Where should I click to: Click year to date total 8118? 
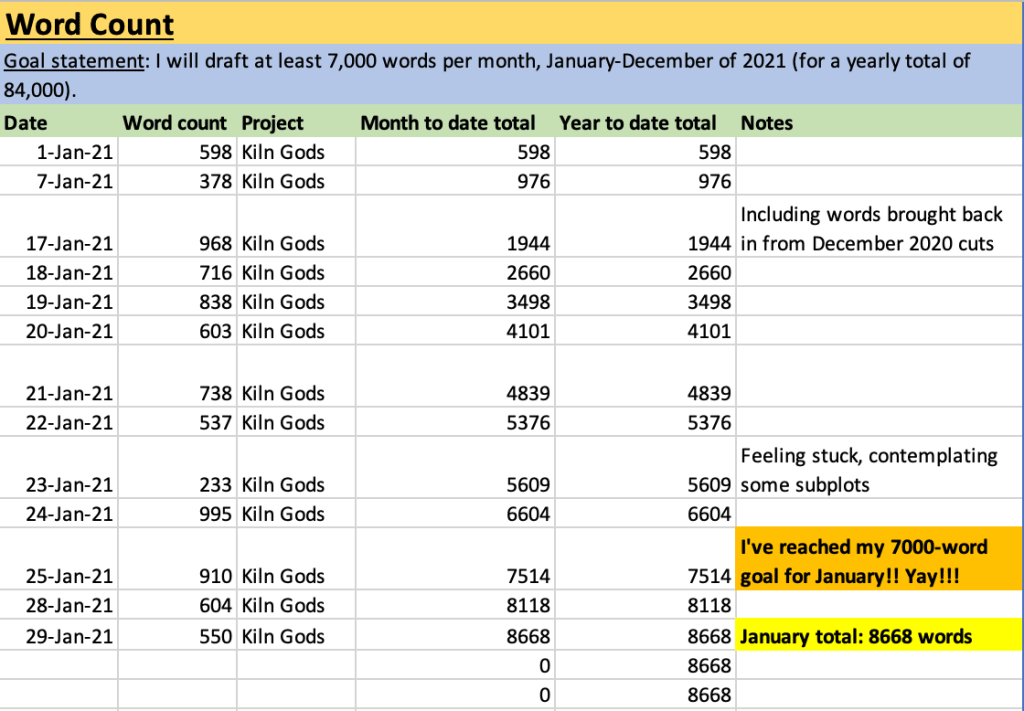click(x=645, y=605)
